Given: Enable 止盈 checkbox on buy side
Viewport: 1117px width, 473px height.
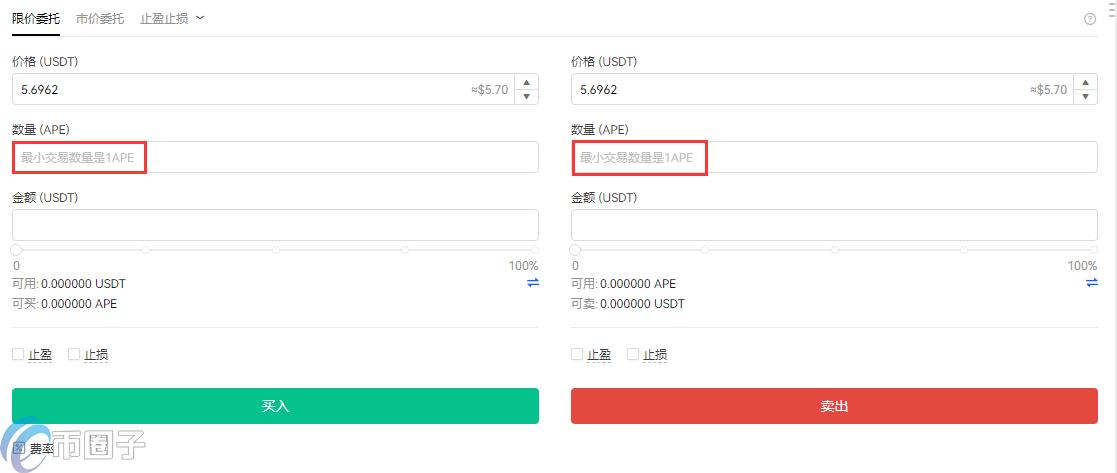Looking at the screenshot, I should pyautogui.click(x=19, y=354).
